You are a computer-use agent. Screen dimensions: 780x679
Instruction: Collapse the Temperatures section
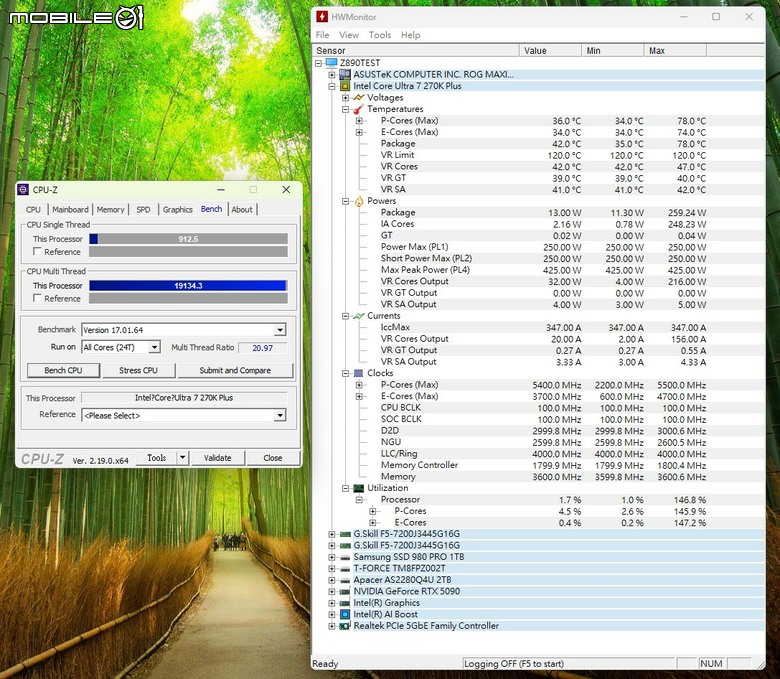(345, 109)
